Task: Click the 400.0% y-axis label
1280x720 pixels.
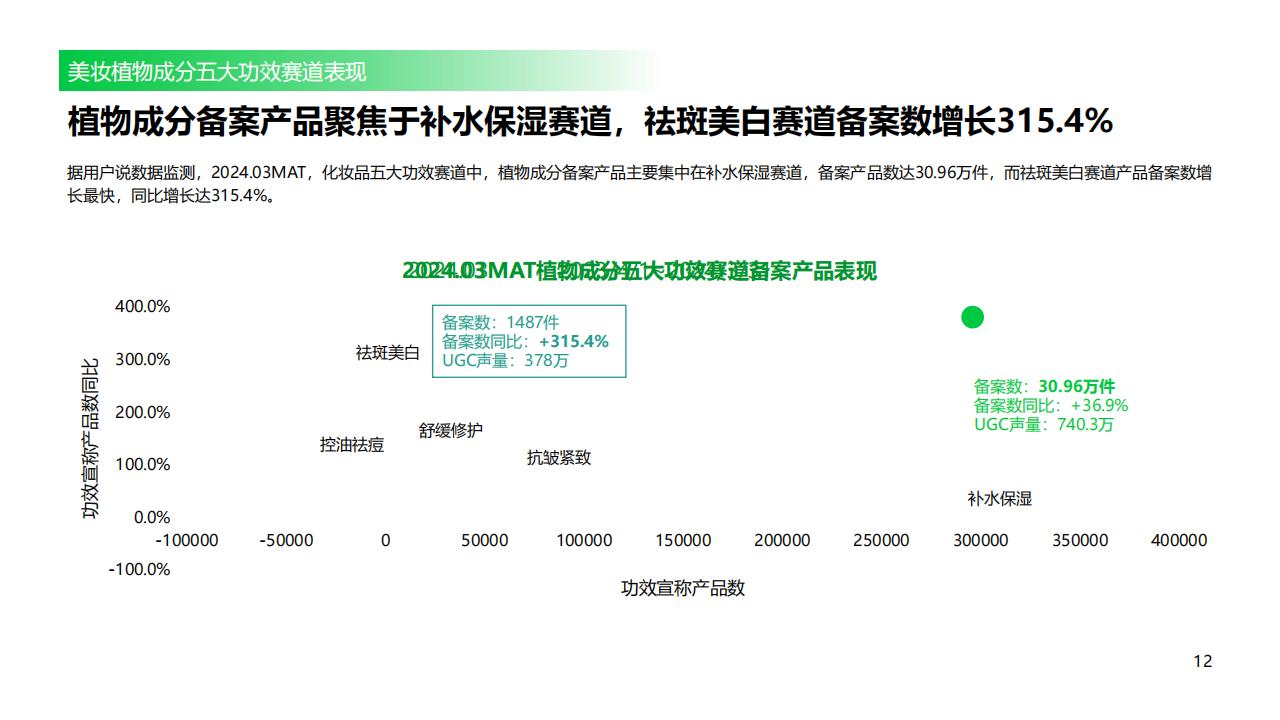Action: pos(143,306)
